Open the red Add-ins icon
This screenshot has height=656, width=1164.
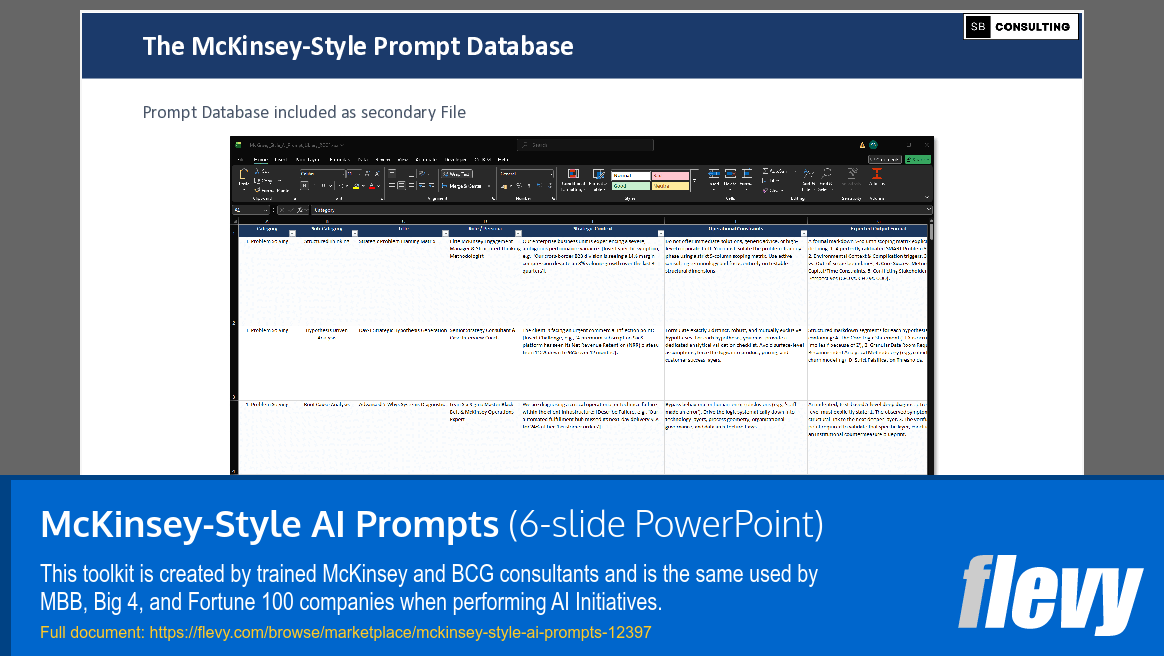tap(877, 174)
